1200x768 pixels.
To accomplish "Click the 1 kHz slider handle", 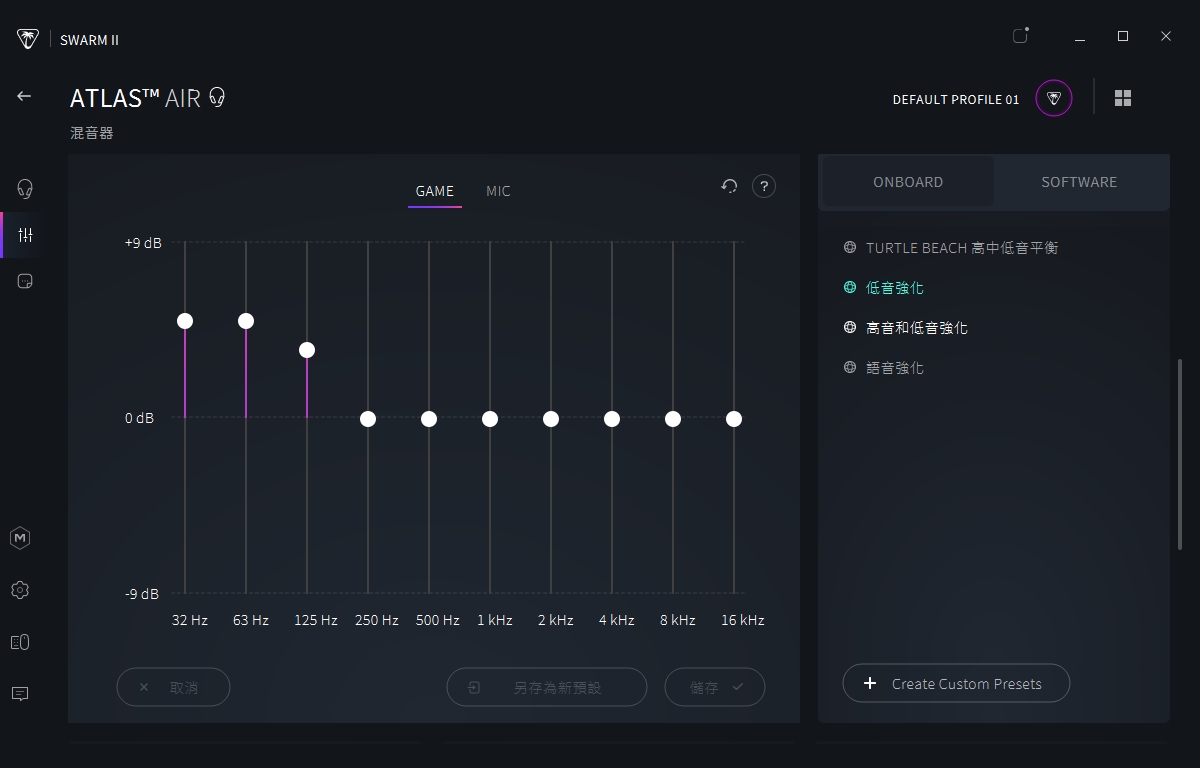I will coord(490,419).
